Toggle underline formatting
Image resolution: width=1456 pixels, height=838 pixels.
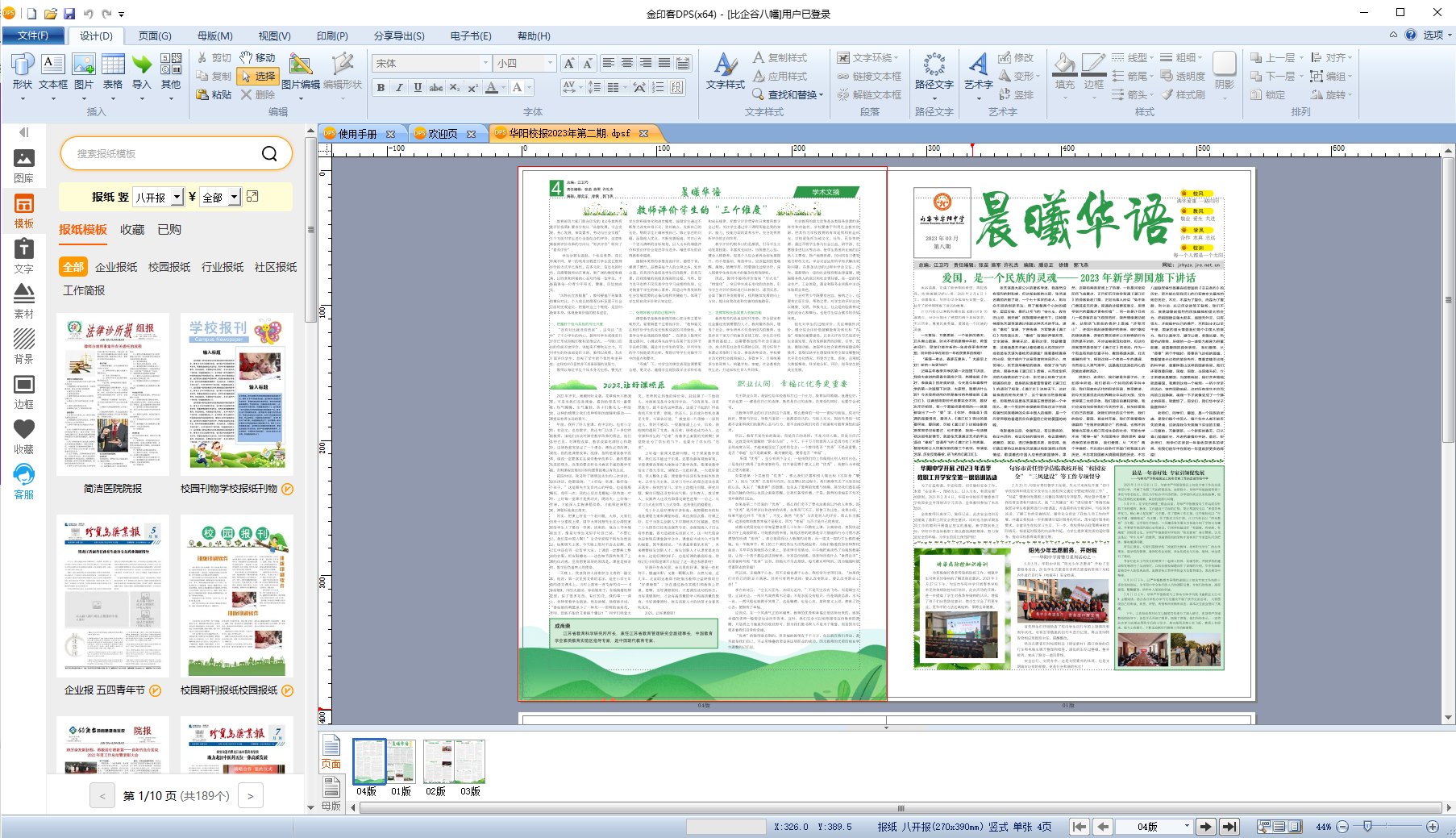(418, 87)
